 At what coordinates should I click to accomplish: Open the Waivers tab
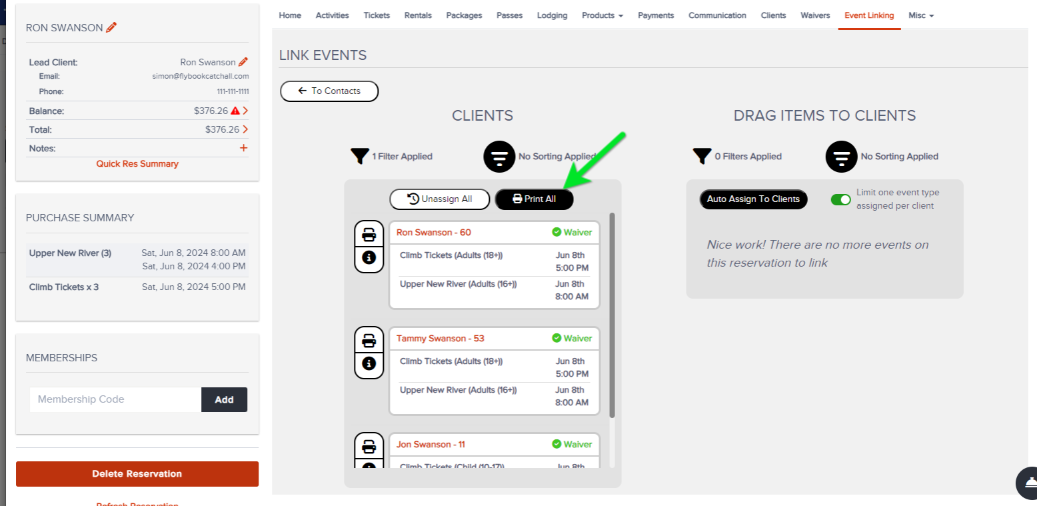[815, 15]
